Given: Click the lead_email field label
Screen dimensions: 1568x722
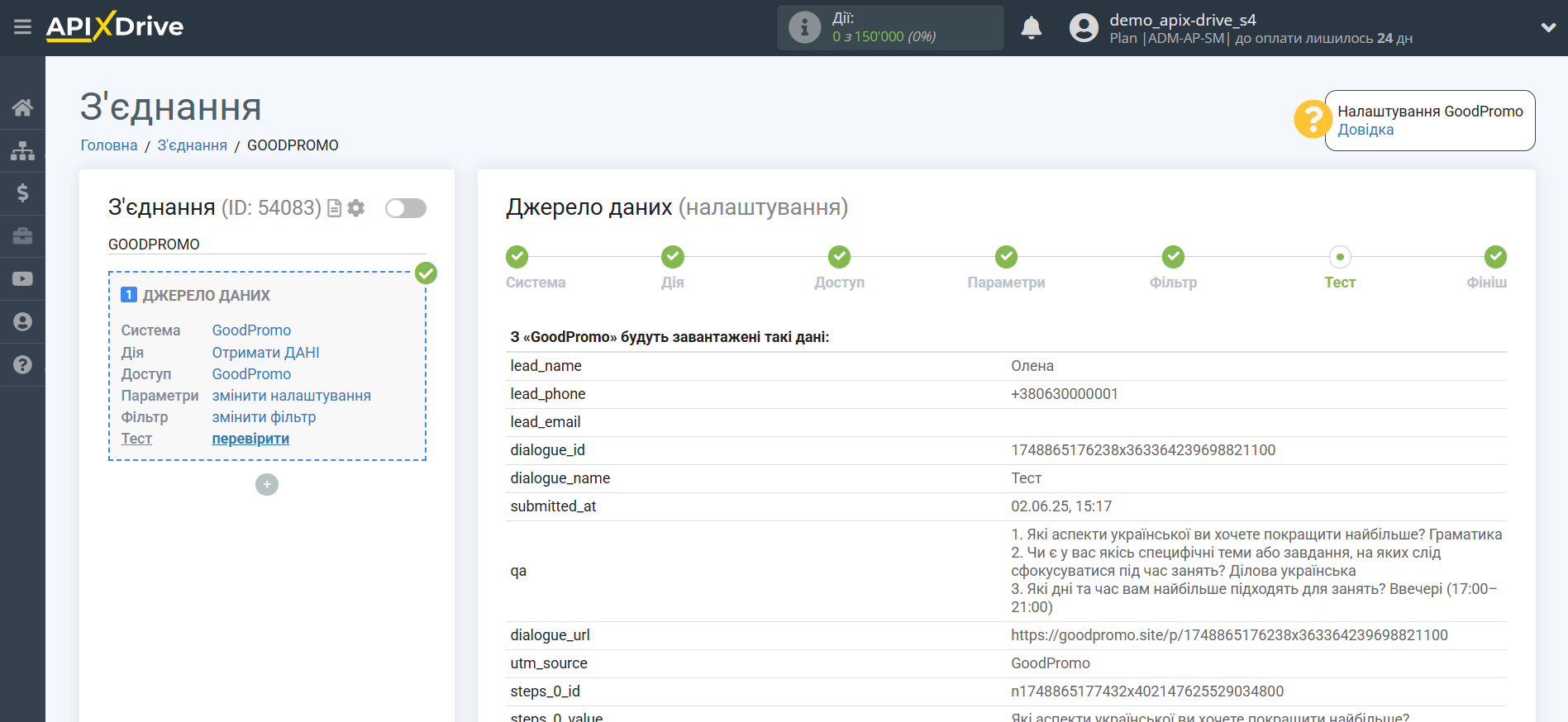Looking at the screenshot, I should coord(546,422).
